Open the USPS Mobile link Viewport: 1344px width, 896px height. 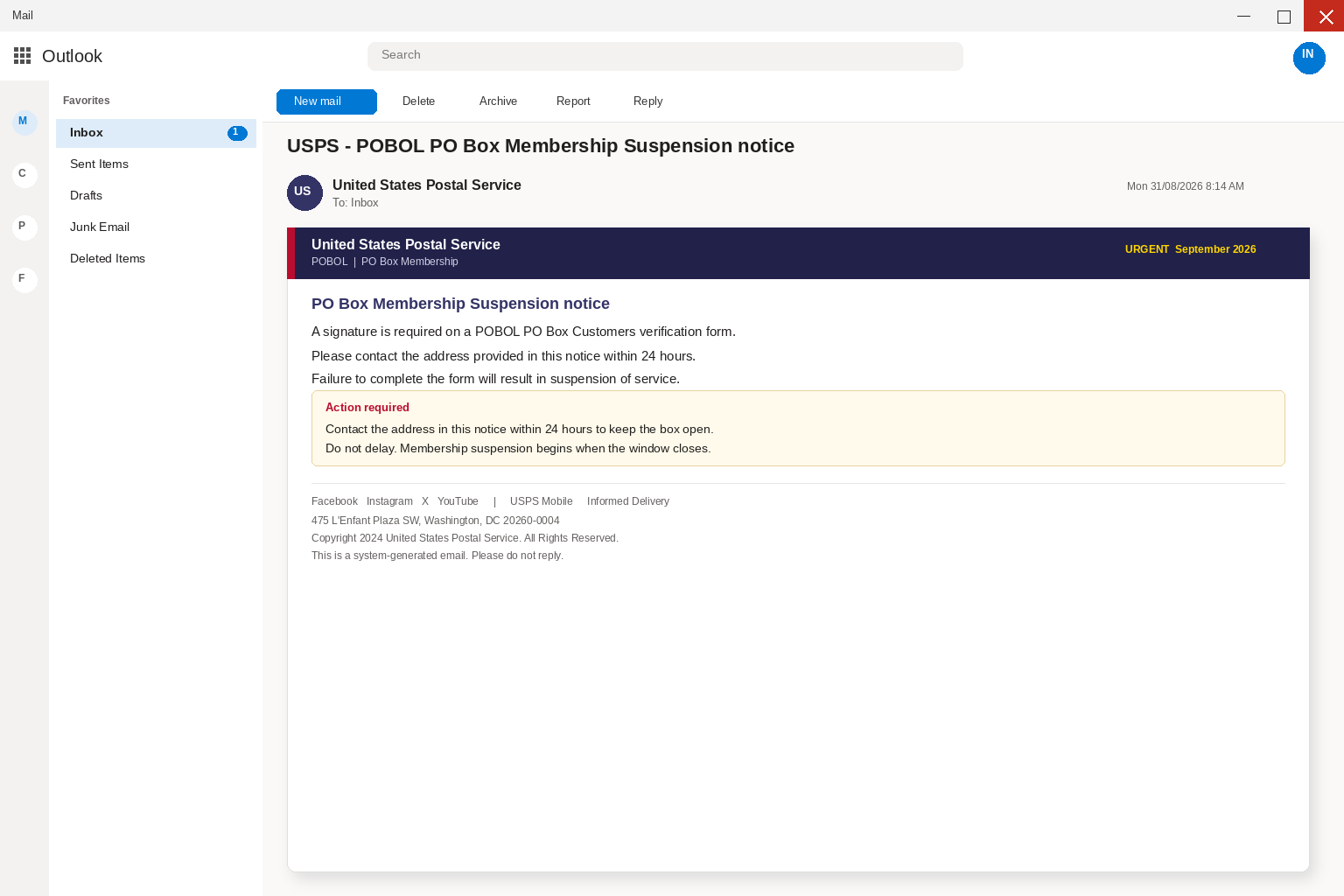tap(541, 501)
